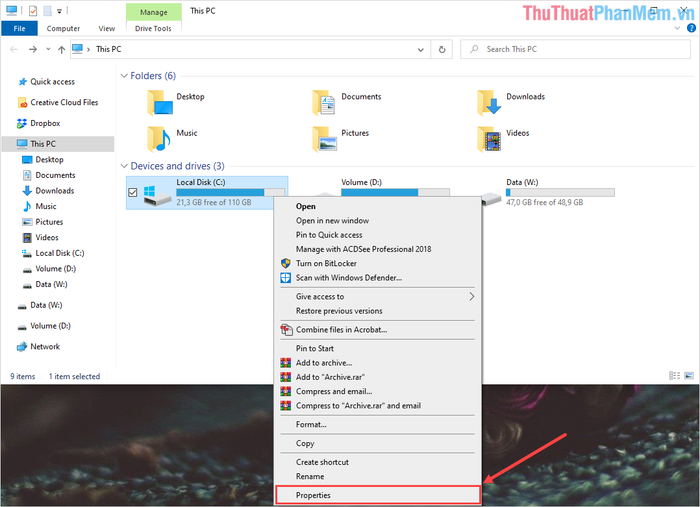
Task: Click the Network icon in sidebar
Action: pos(22,347)
